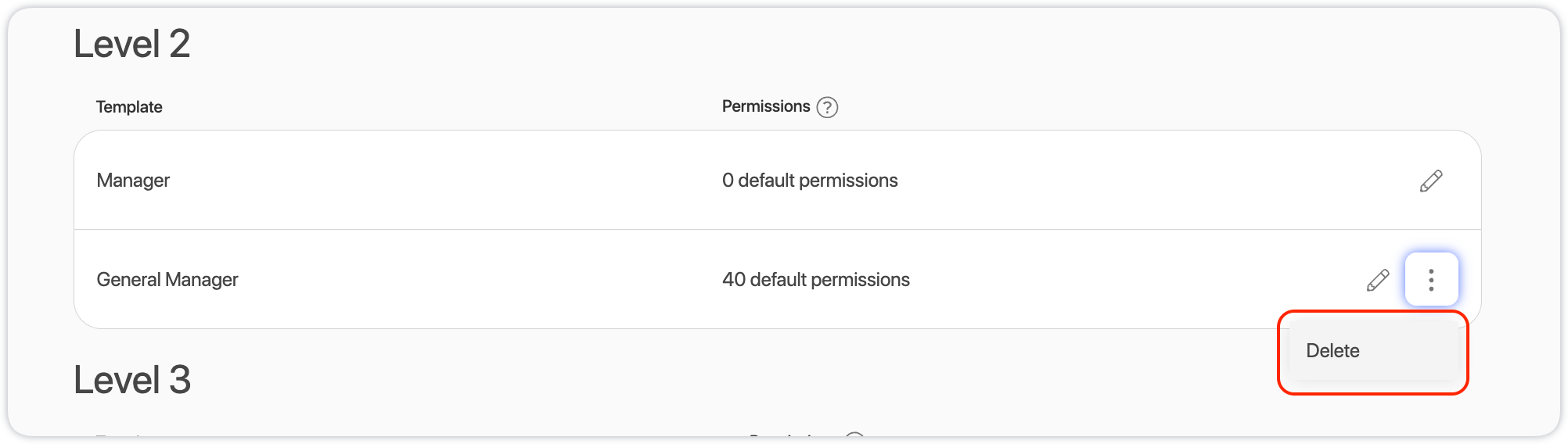Open the General Manager three-dot options menu

[1431, 280]
